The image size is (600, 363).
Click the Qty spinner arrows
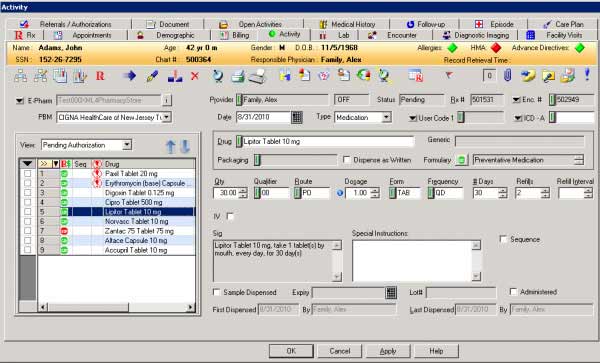tap(243, 193)
